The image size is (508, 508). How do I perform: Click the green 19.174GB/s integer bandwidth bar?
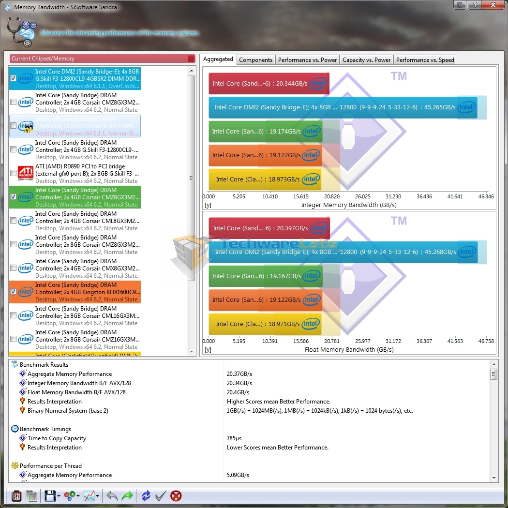click(266, 131)
